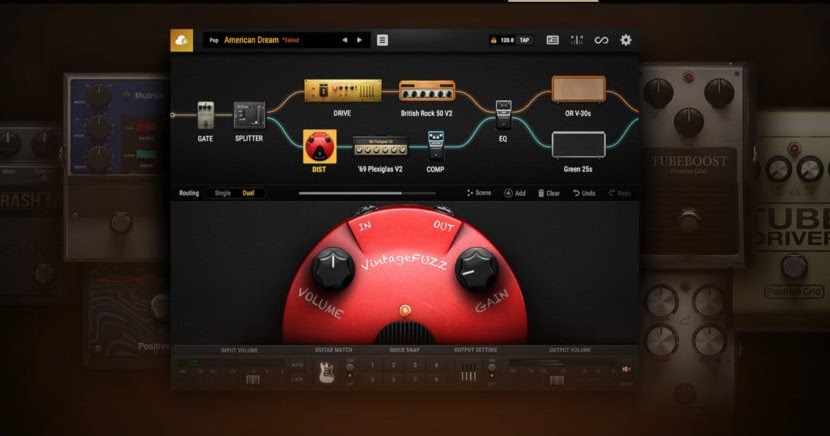Select Quick Snap slot 2
The width and height of the screenshot is (830, 436).
pyautogui.click(x=393, y=365)
